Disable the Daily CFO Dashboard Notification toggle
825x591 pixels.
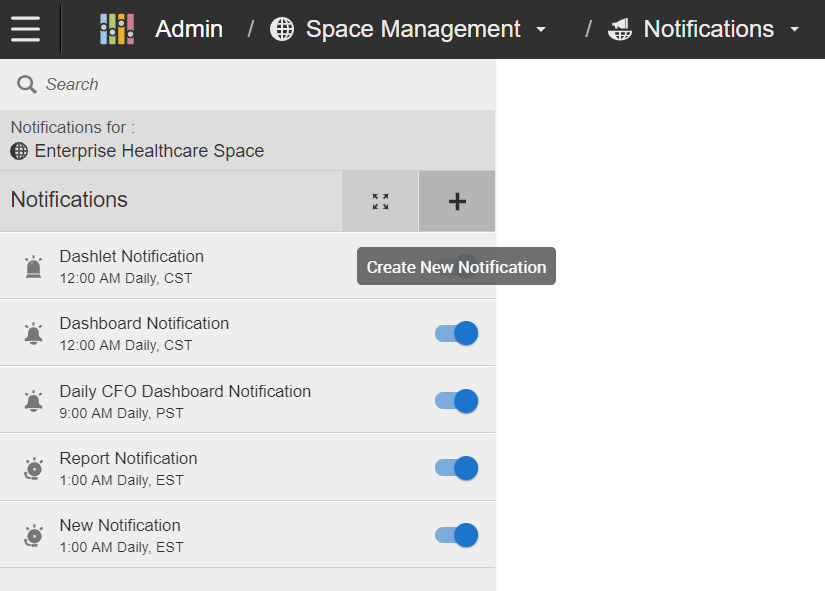tap(456, 401)
